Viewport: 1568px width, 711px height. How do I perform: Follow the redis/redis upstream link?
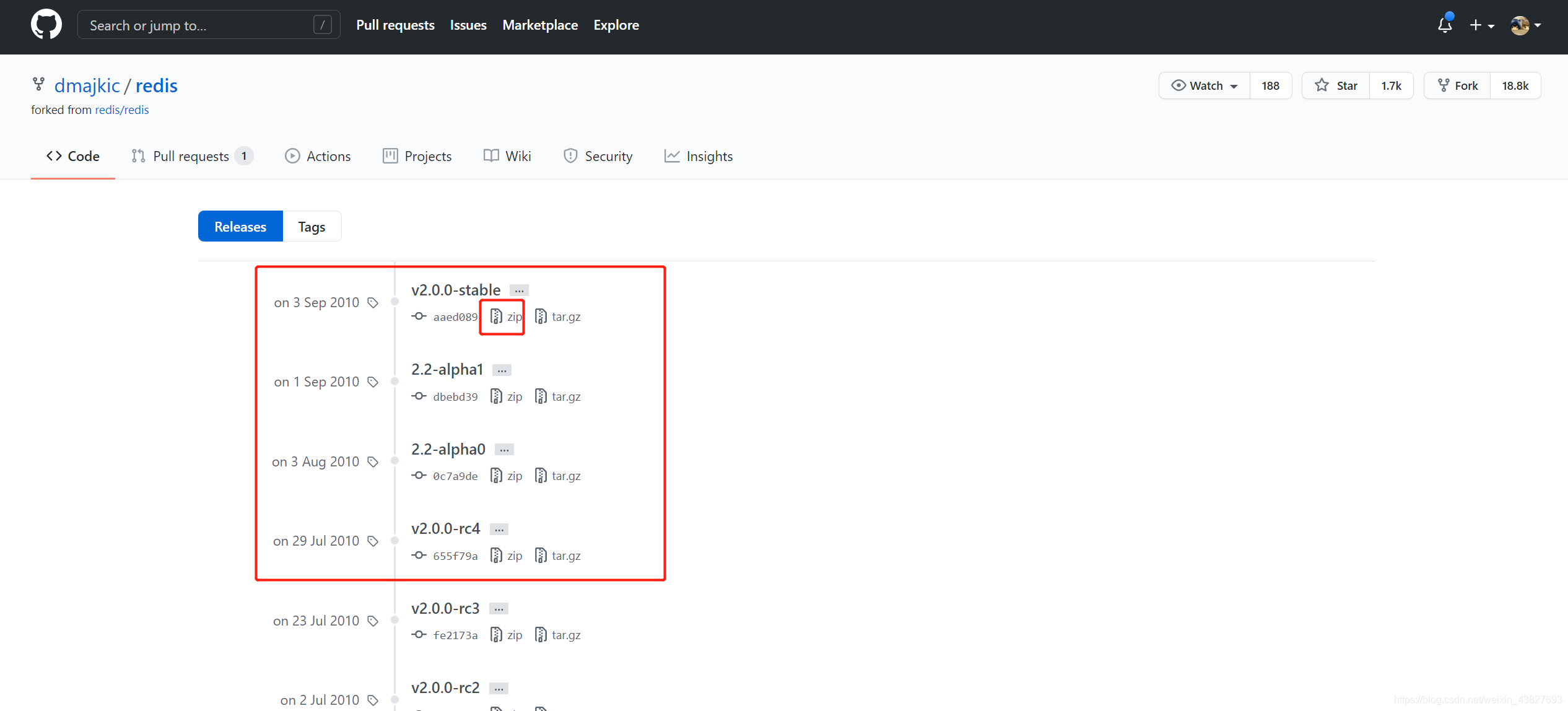(x=122, y=110)
